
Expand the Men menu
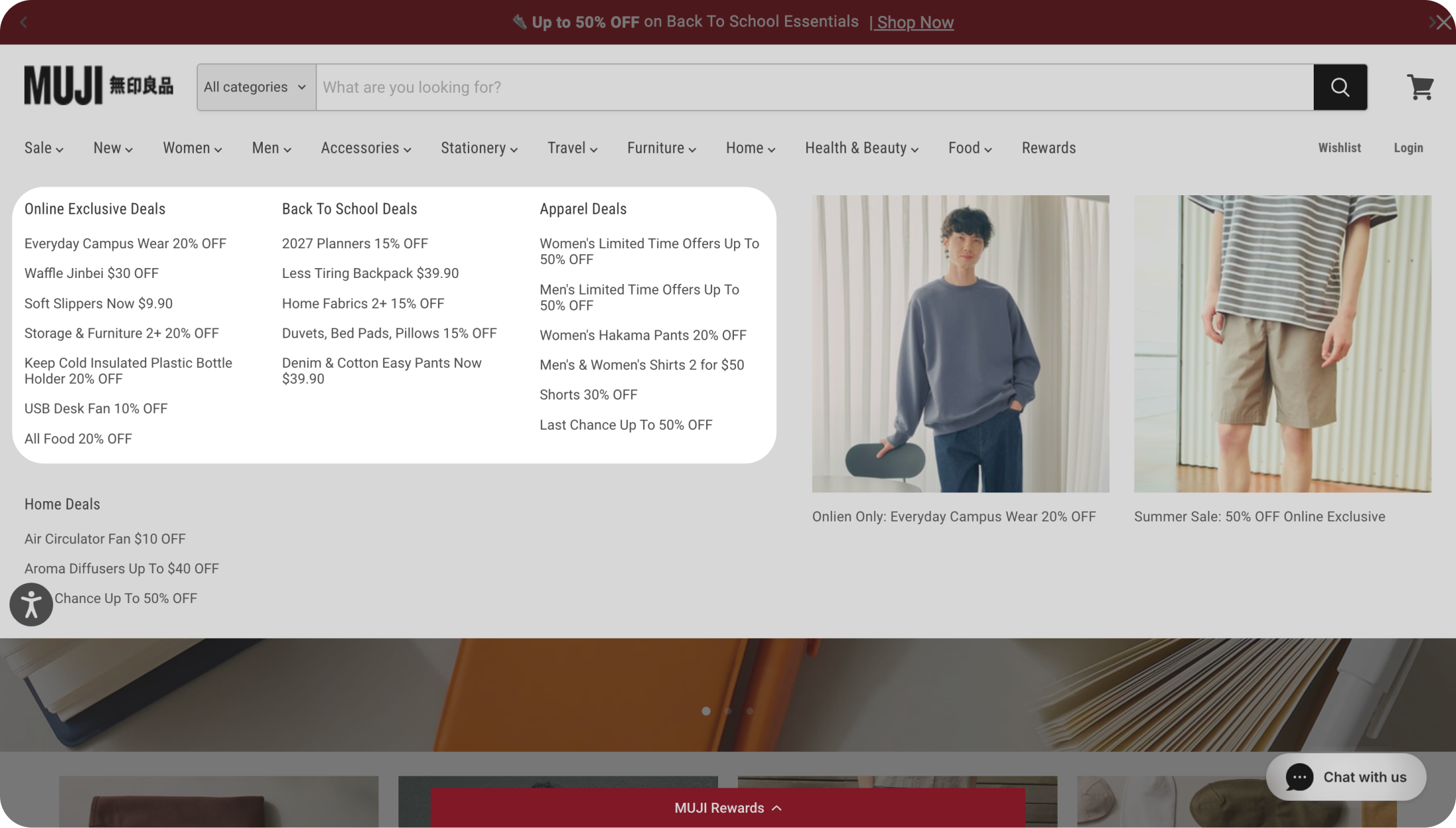click(x=271, y=148)
